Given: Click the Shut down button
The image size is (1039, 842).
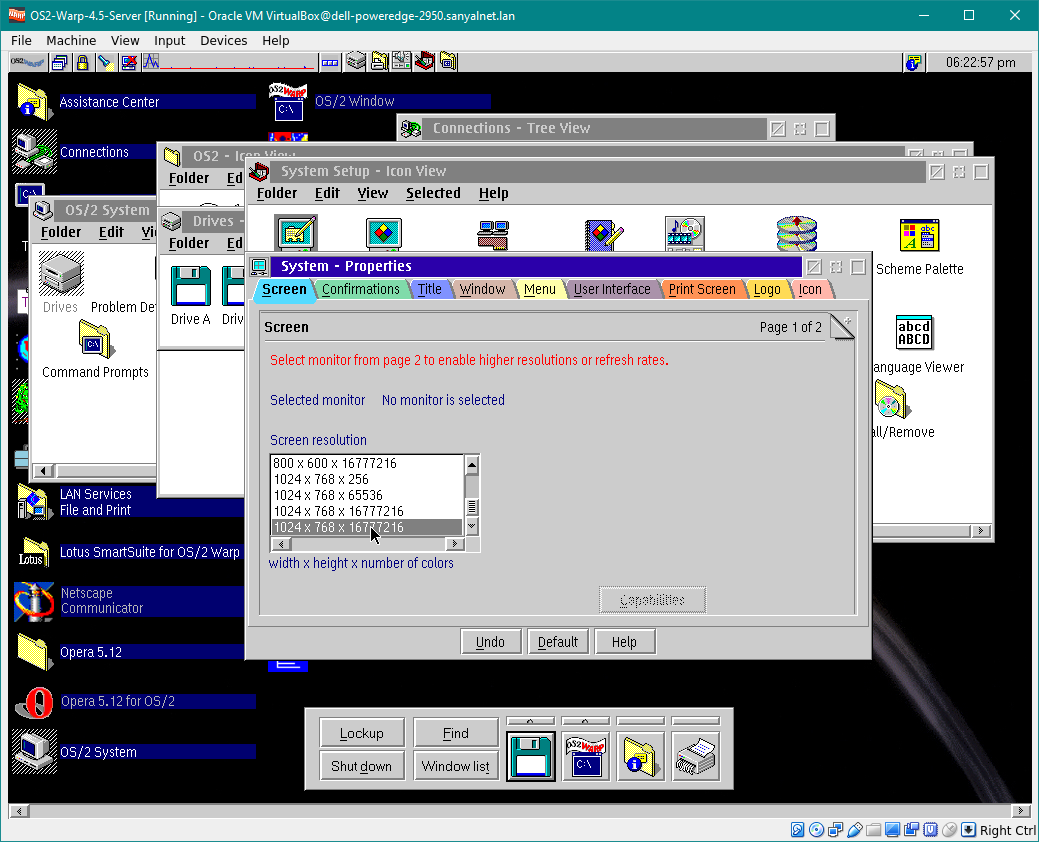Looking at the screenshot, I should point(362,766).
